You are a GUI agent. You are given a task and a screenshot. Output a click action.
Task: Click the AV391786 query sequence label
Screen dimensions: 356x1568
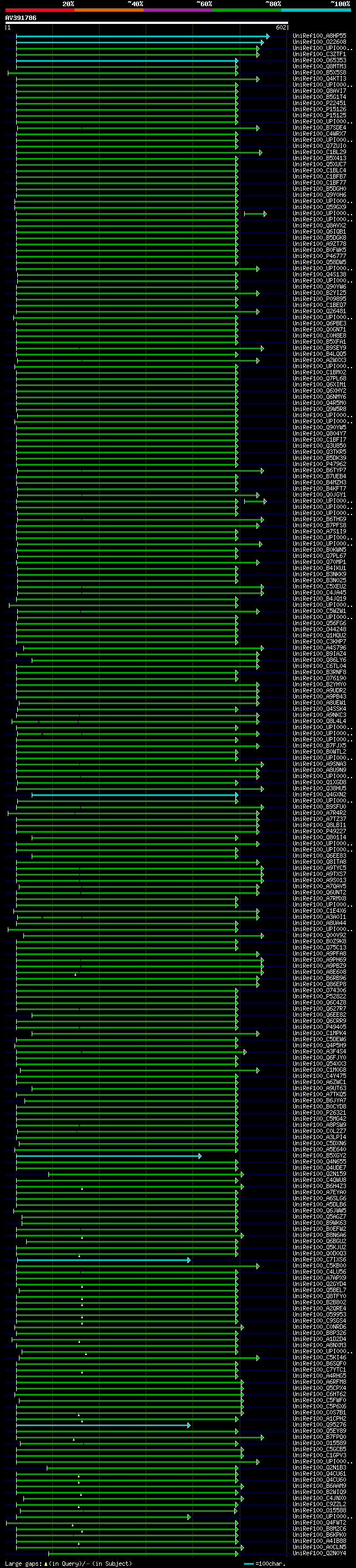pos(21,18)
